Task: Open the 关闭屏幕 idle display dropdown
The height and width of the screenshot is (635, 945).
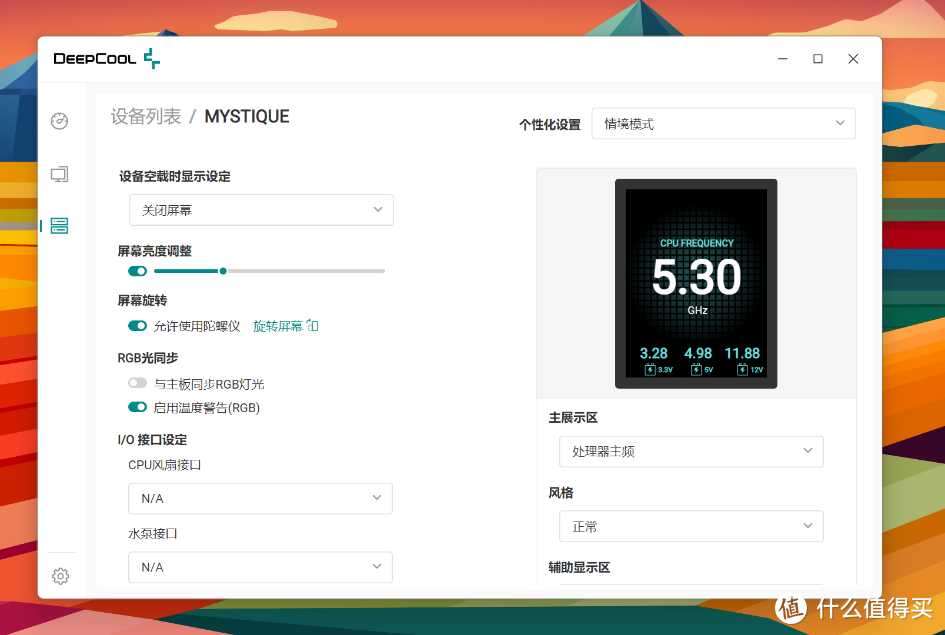Action: (262, 210)
